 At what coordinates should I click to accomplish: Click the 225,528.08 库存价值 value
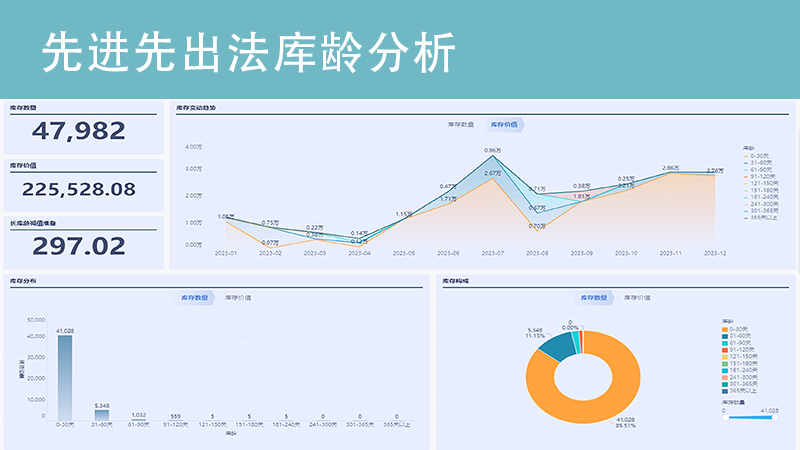pos(79,189)
